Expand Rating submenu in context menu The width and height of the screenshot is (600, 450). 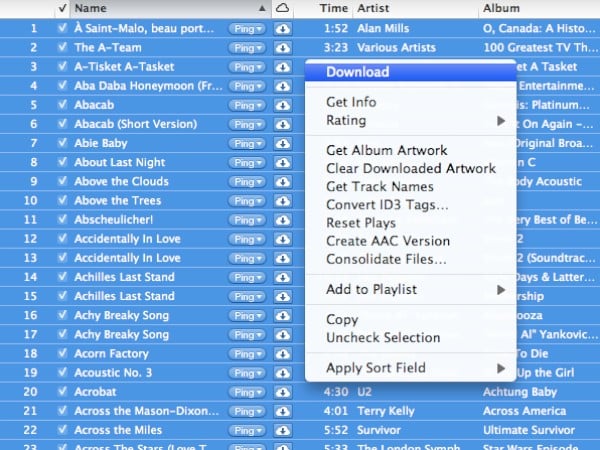pyautogui.click(x=411, y=121)
